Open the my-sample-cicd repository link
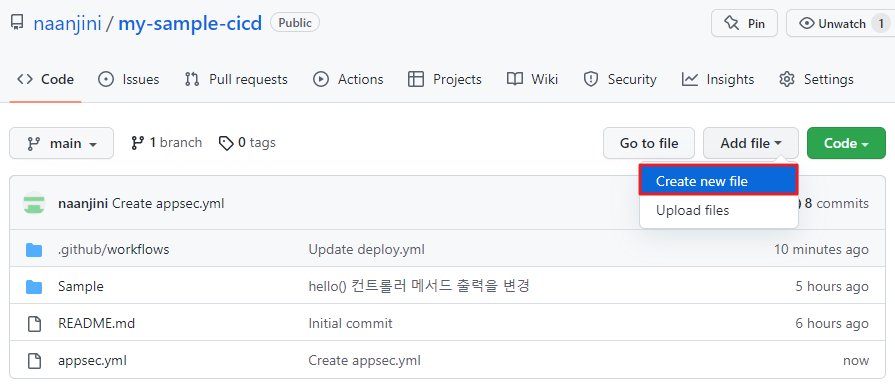895x385 pixels. tap(190, 23)
